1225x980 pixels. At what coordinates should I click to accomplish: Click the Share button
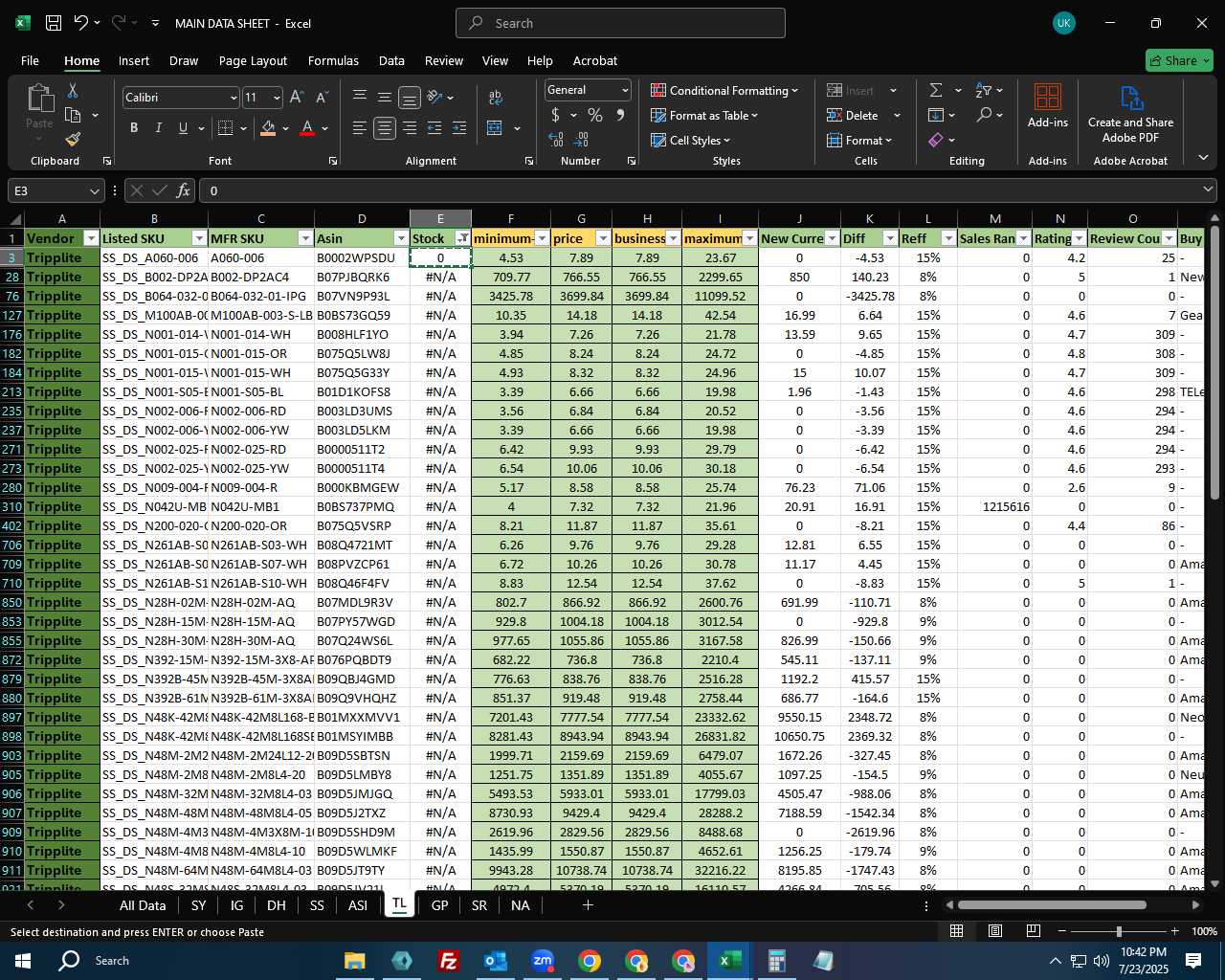point(1179,60)
